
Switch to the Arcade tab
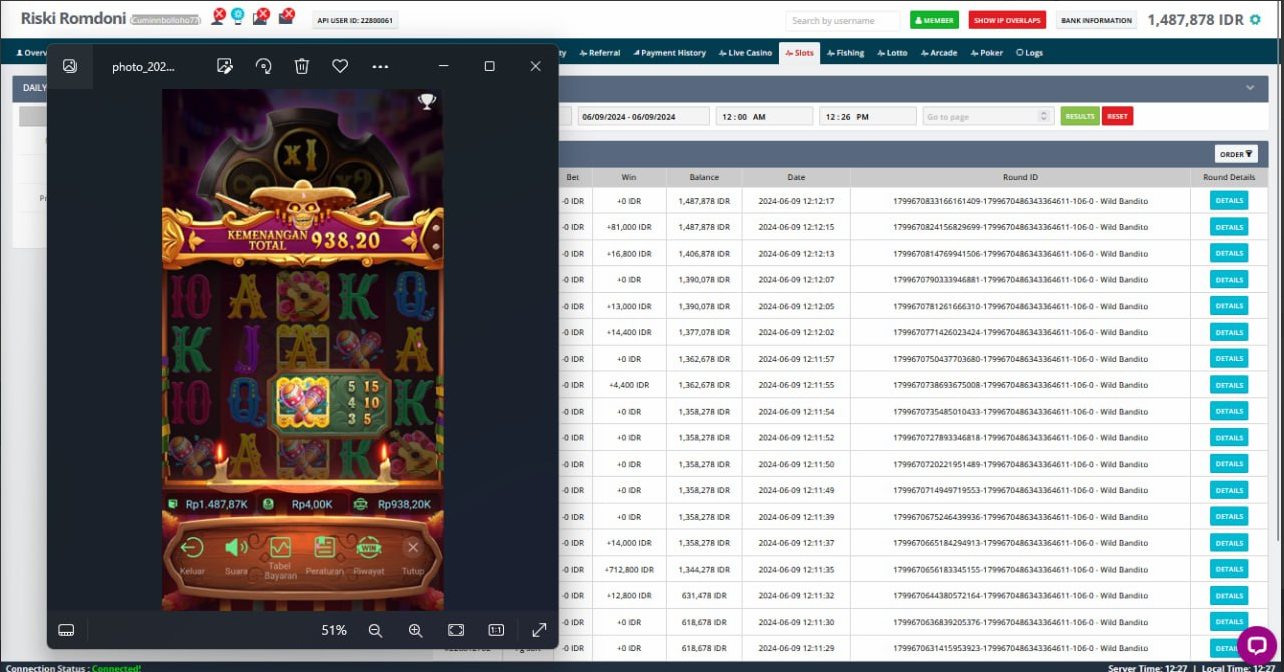coord(938,53)
